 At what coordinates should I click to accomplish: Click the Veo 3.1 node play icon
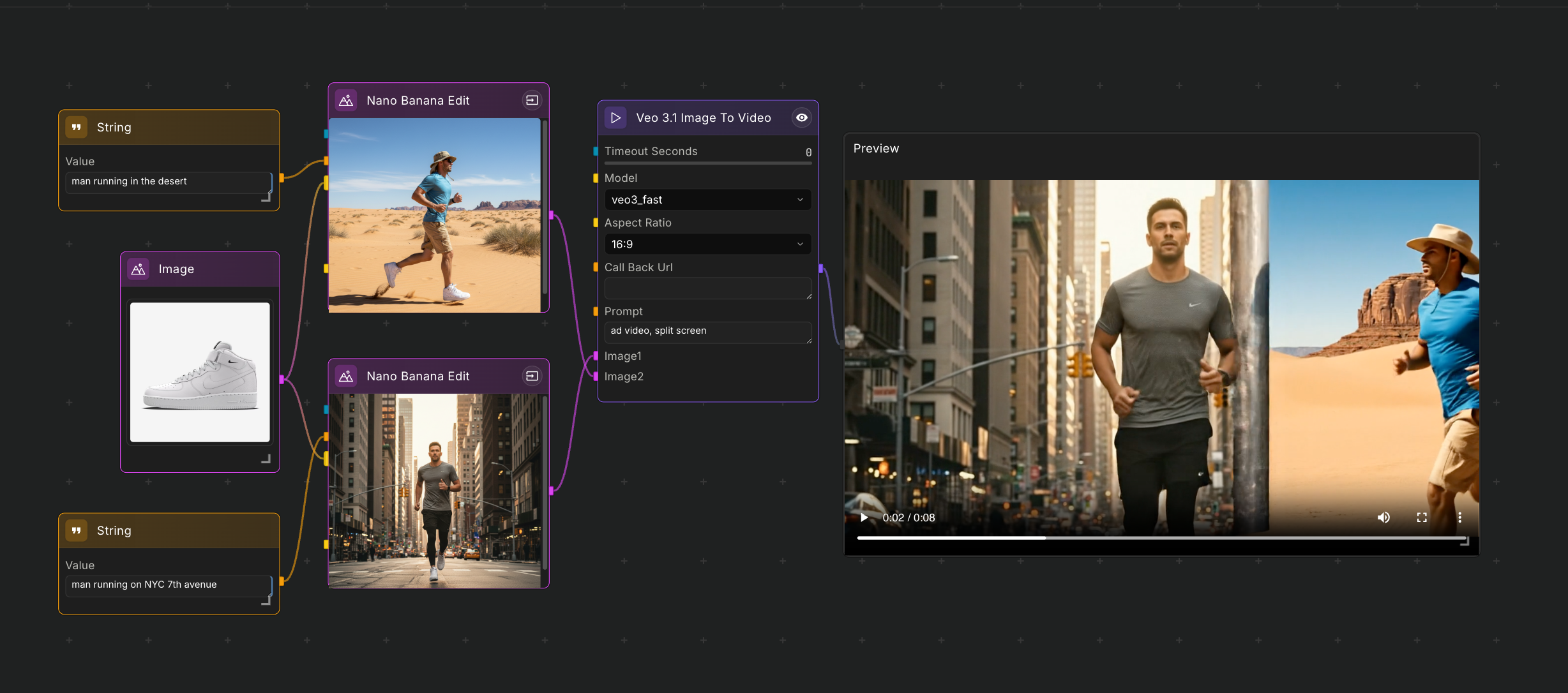(x=615, y=118)
